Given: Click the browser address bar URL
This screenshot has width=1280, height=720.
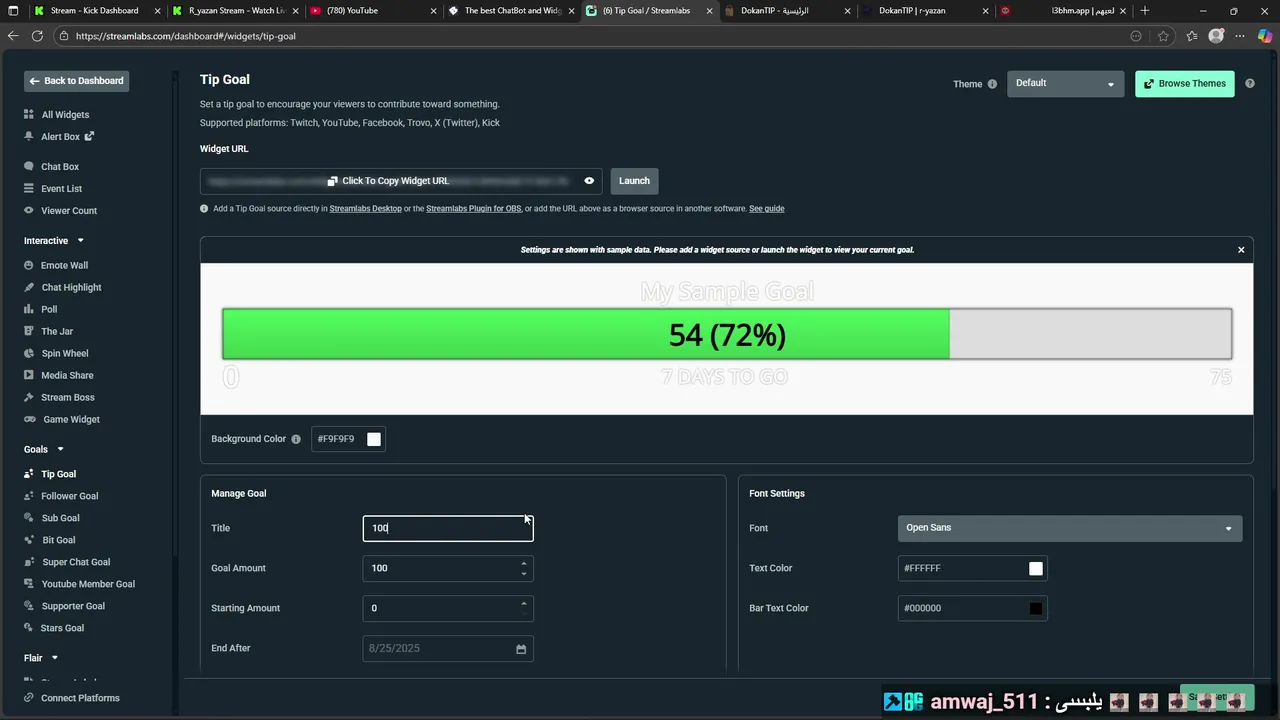Looking at the screenshot, I should point(185,36).
